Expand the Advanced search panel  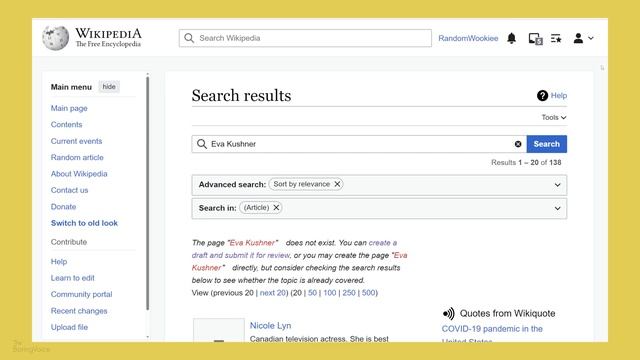558,185
